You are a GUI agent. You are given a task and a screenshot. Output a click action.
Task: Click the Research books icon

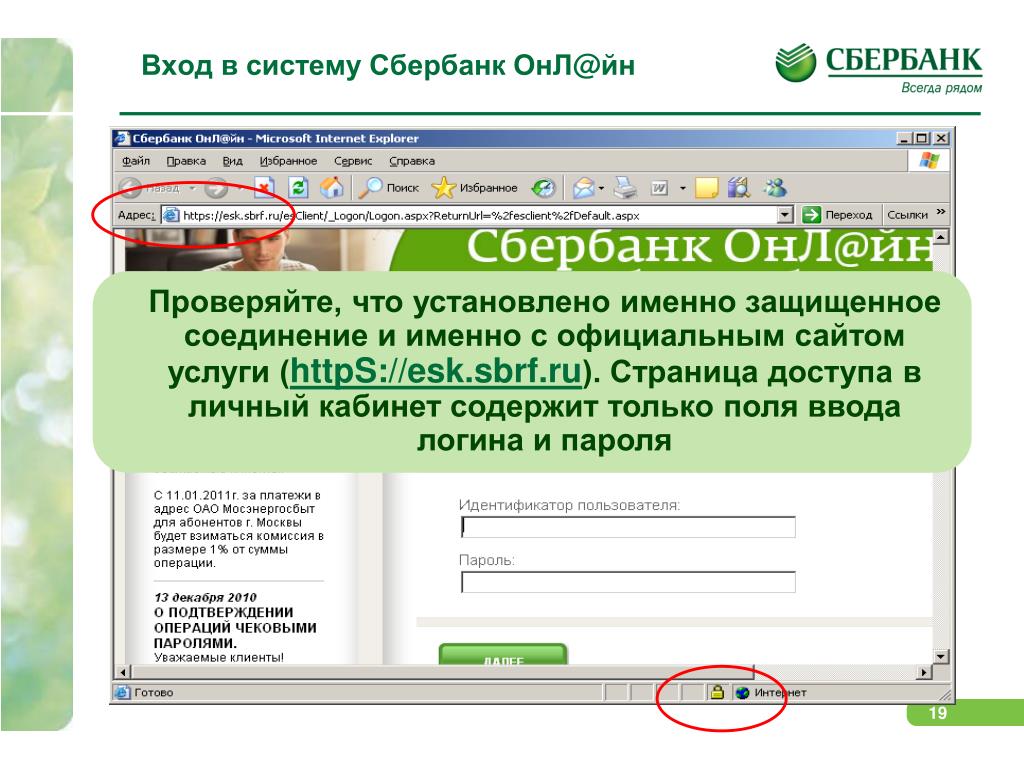739,188
